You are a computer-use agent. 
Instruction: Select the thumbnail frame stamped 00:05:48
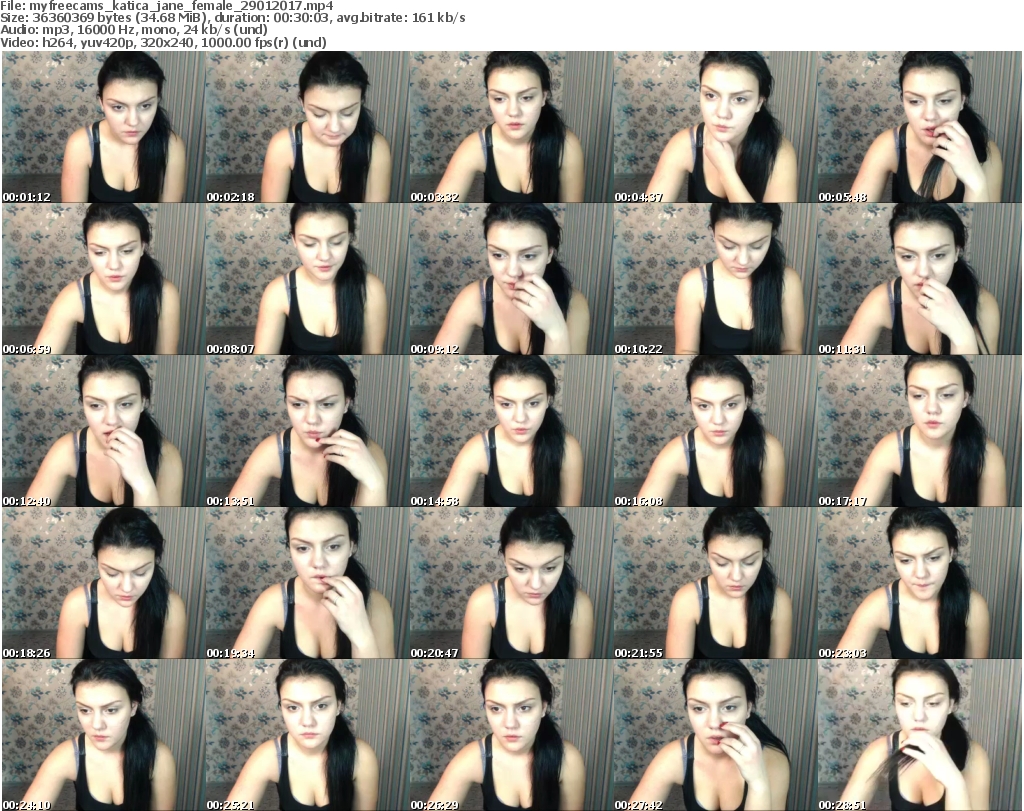click(x=919, y=127)
